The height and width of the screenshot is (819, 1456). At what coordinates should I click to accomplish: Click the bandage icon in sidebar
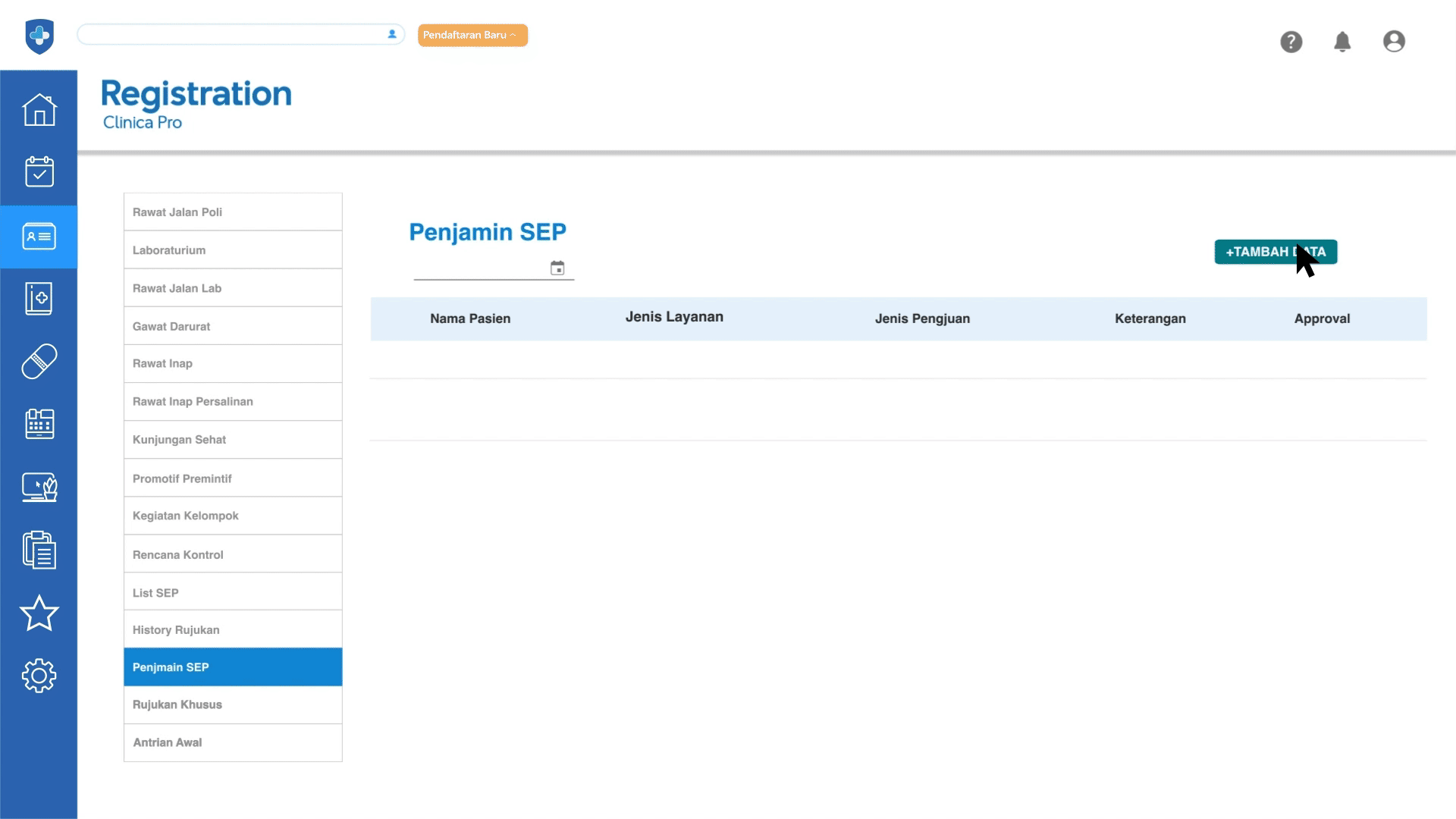(x=39, y=361)
